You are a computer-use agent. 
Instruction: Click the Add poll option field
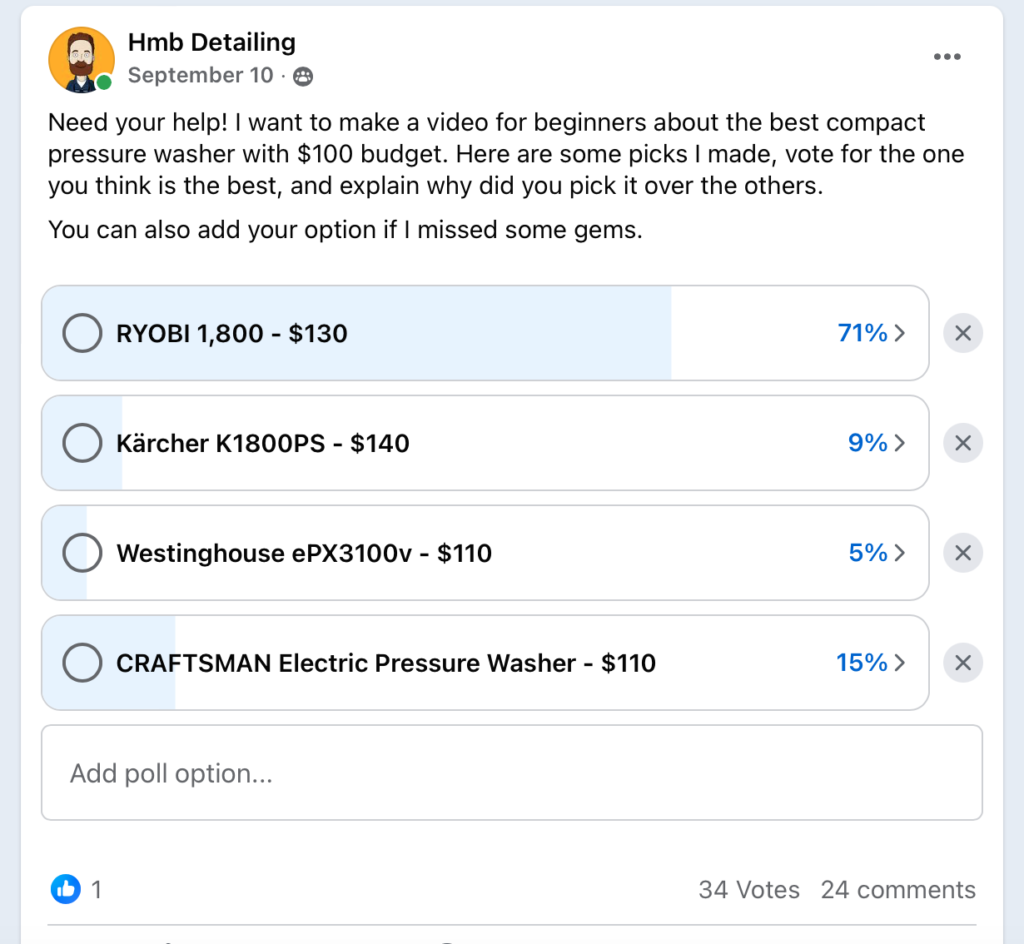click(512, 772)
